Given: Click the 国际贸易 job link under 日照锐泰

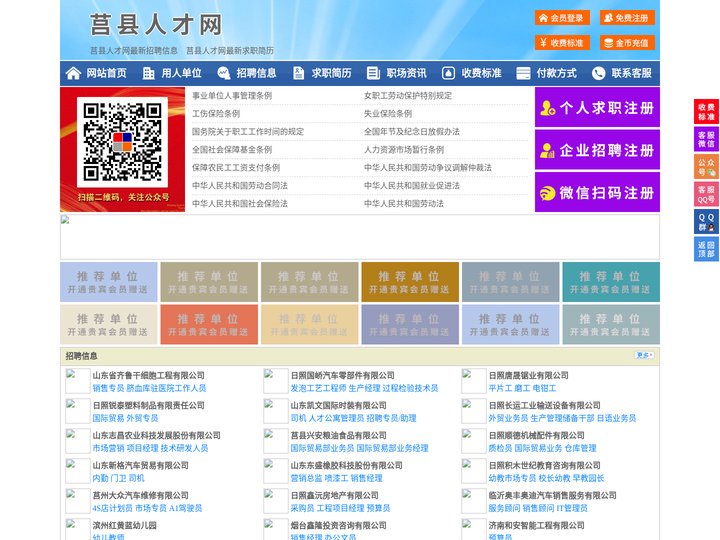Looking at the screenshot, I should pos(108,418).
